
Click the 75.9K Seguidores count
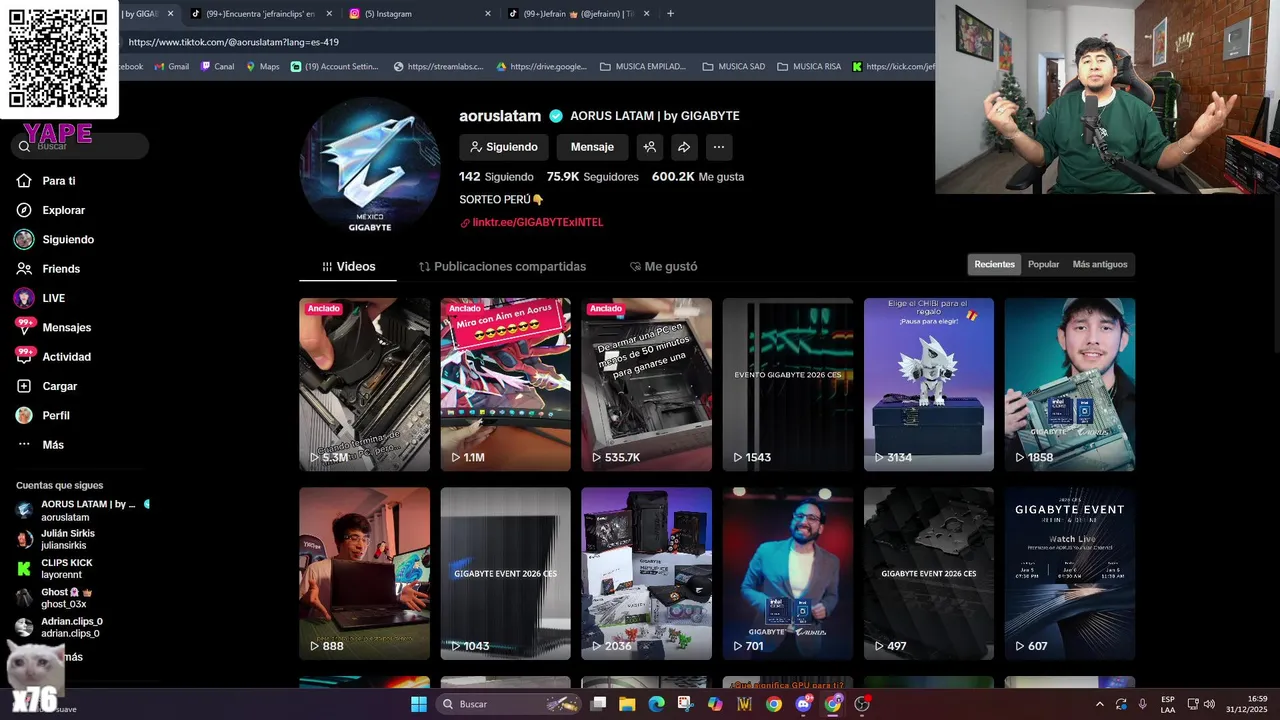pos(592,176)
